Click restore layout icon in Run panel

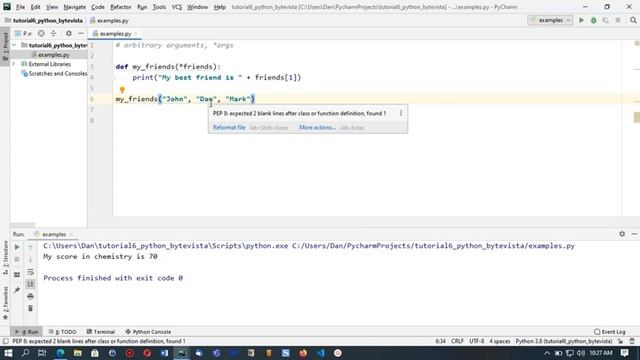coord(17,275)
